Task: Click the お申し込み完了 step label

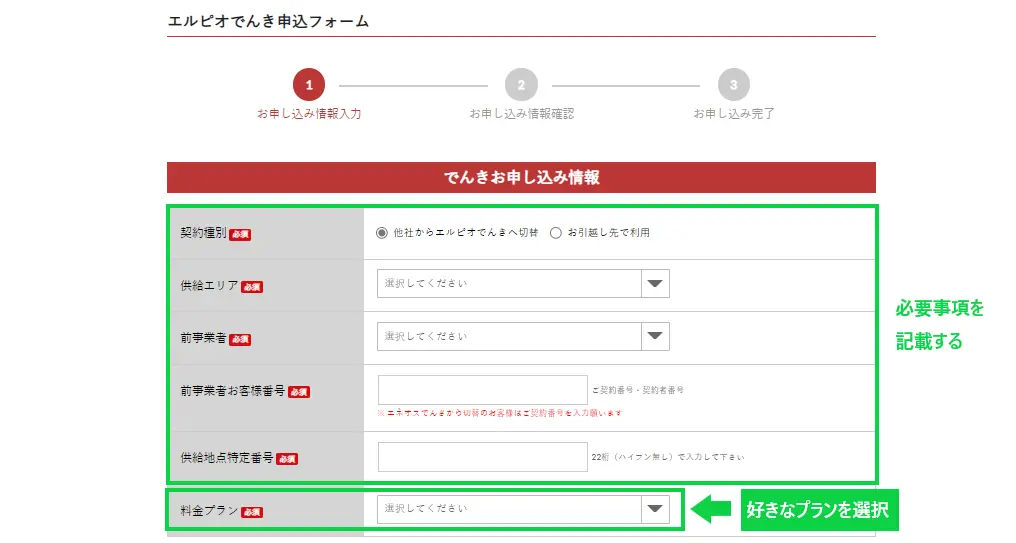Action: pos(733,113)
